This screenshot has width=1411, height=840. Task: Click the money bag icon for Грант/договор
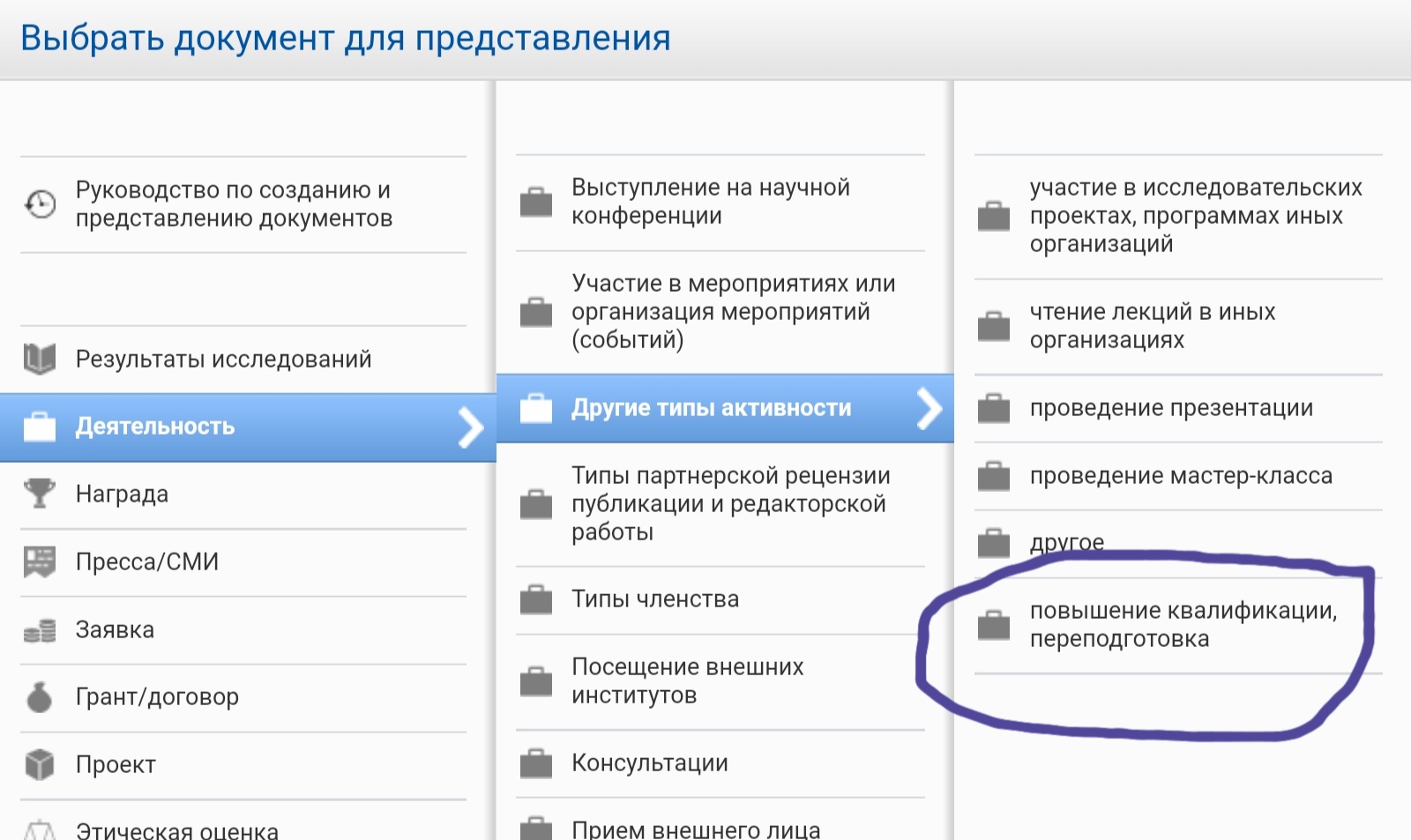(40, 696)
